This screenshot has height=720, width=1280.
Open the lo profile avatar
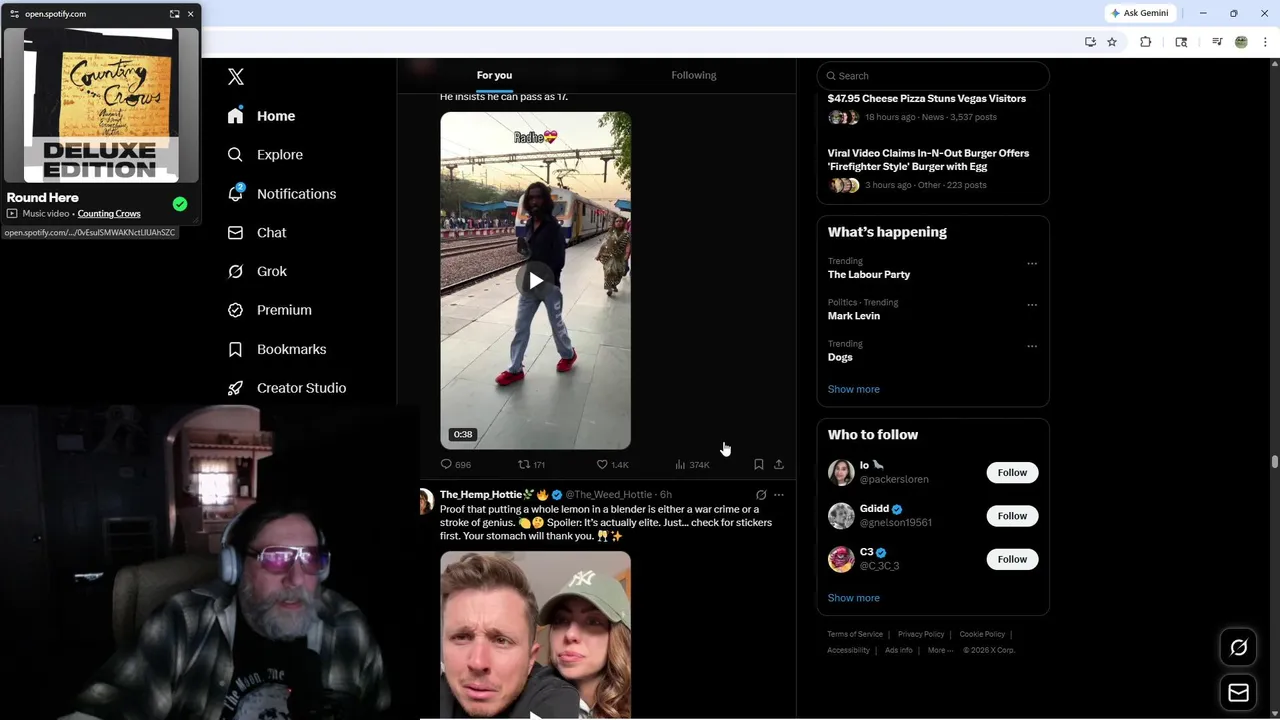coord(841,473)
